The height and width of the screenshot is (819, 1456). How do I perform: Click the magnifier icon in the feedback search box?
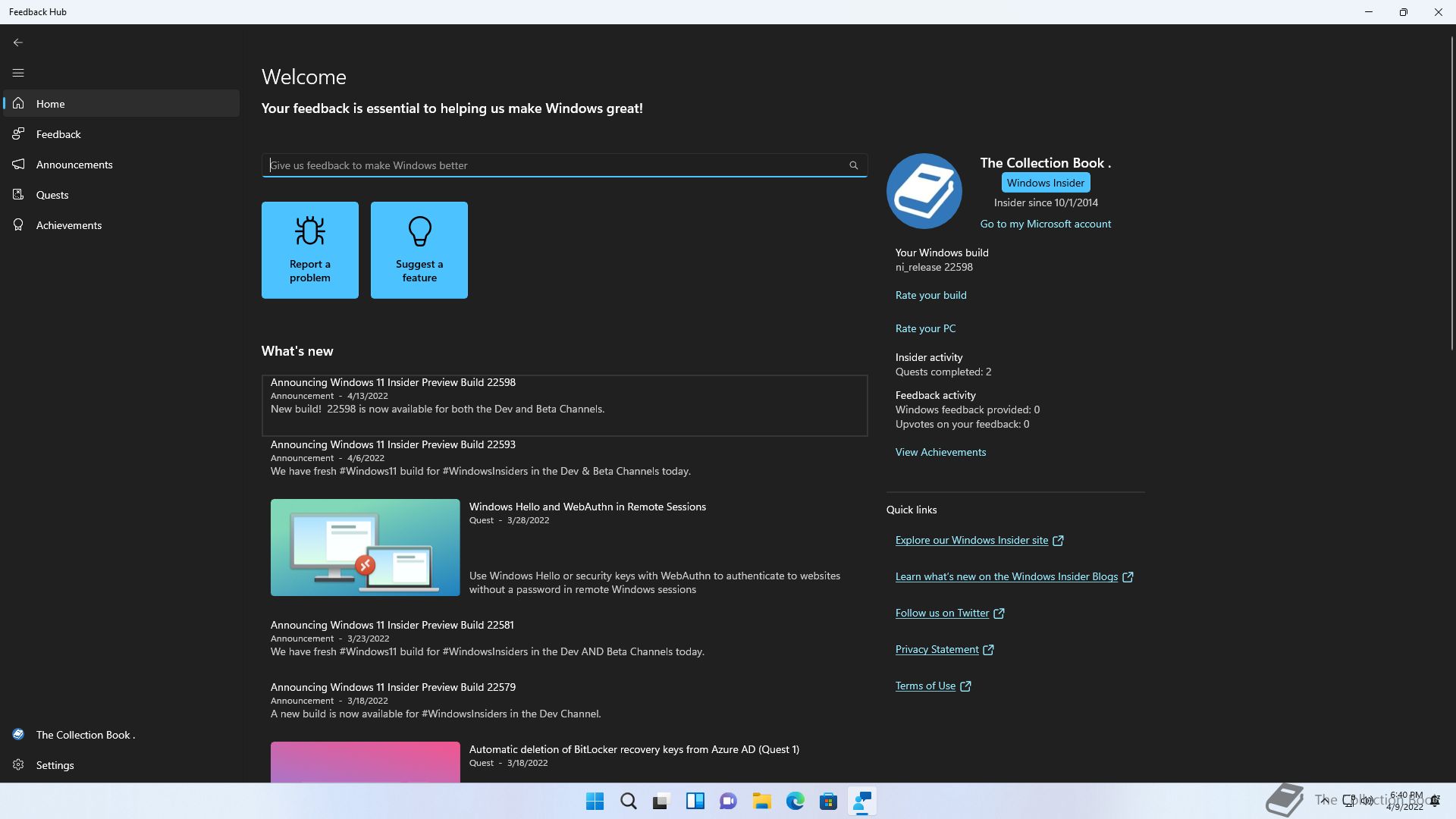853,165
